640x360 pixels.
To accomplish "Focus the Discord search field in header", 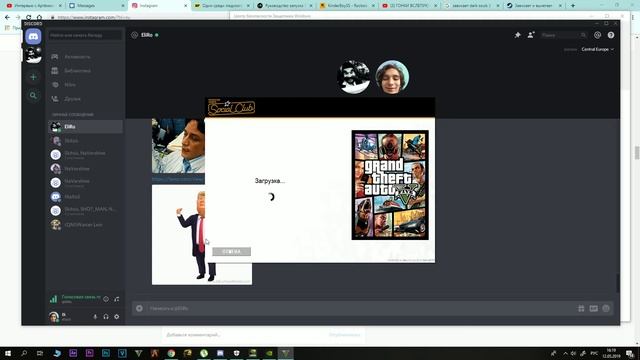I will click(564, 36).
